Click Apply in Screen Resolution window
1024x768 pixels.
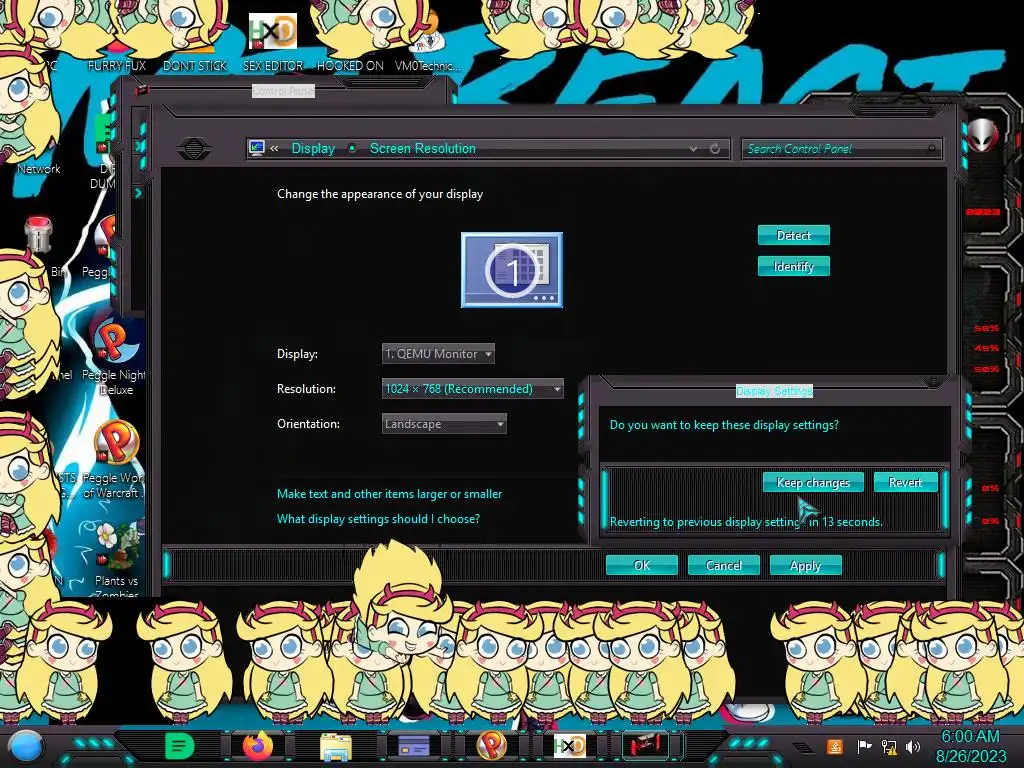point(805,566)
